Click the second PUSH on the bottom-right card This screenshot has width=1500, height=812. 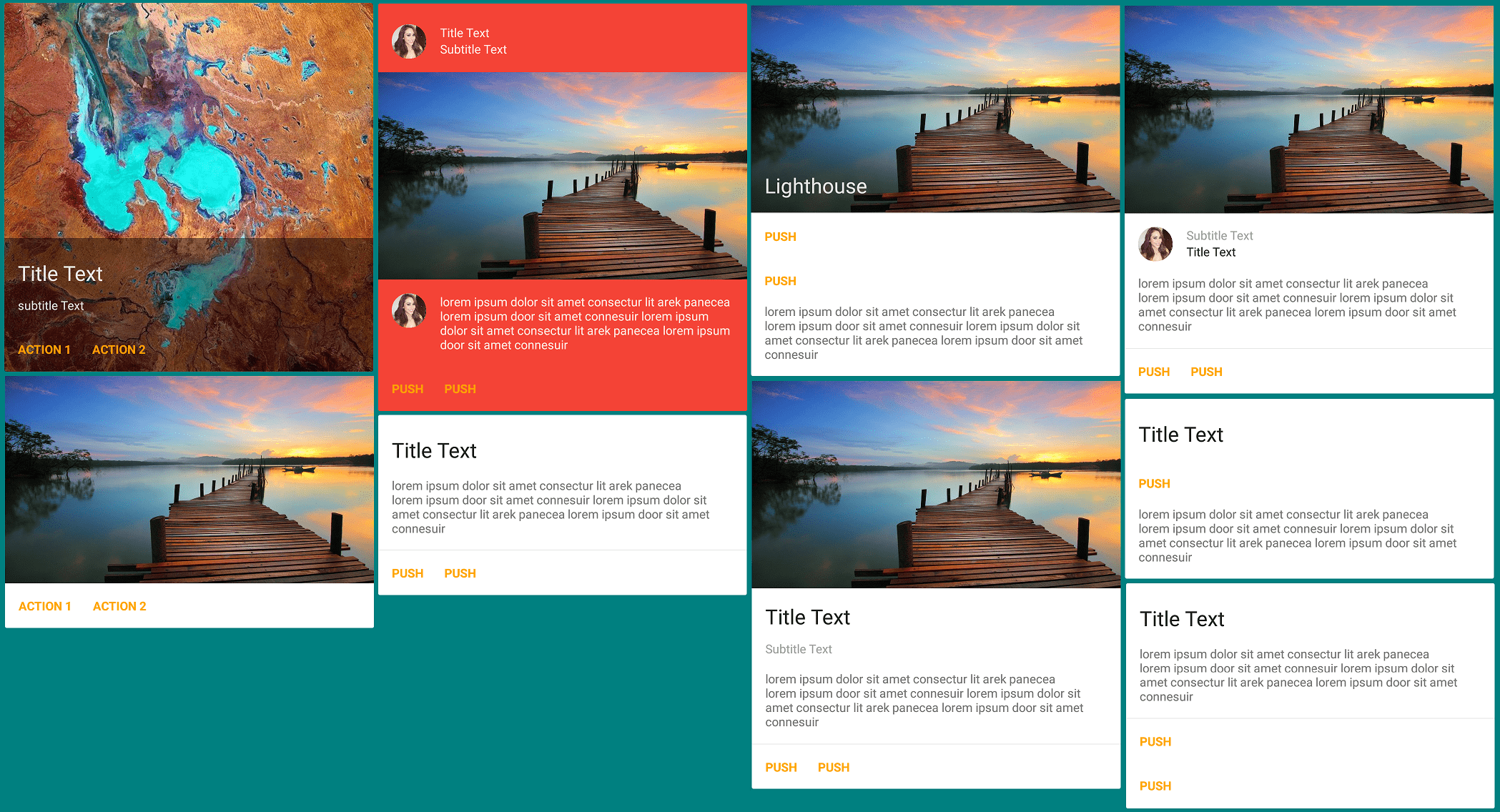click(x=1155, y=786)
